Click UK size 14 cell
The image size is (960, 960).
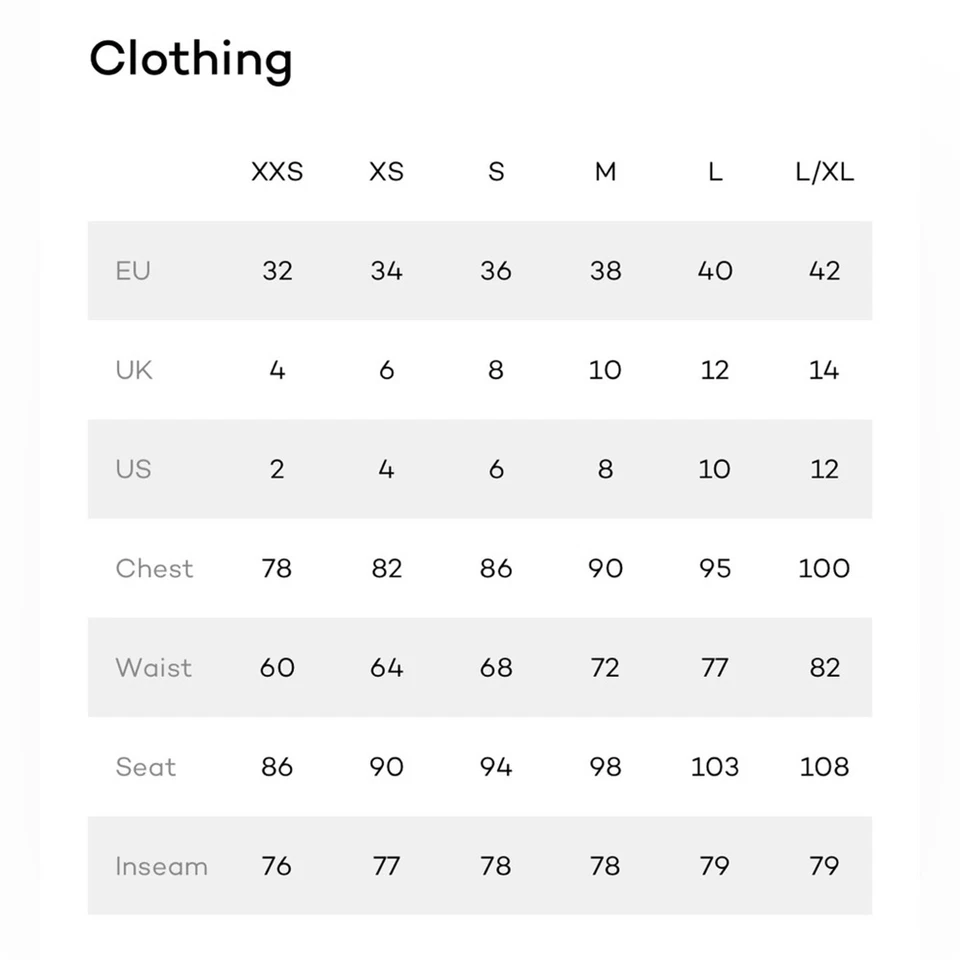[x=824, y=370]
